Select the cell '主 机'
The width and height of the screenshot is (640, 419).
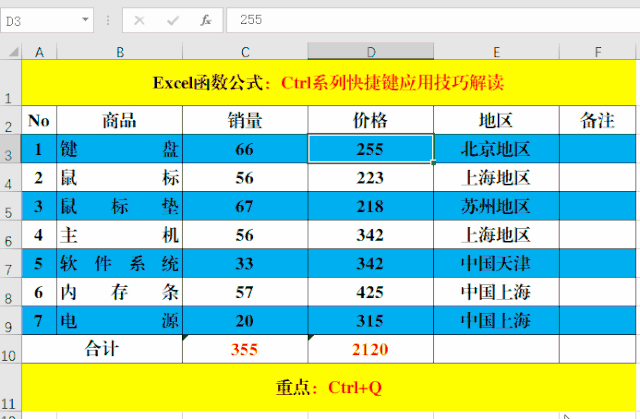[x=120, y=235]
